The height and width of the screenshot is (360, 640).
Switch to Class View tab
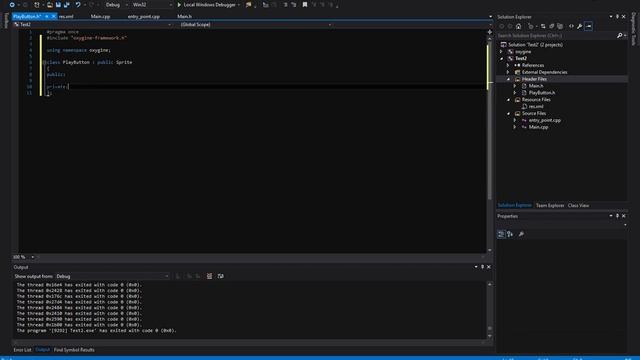(x=578, y=205)
